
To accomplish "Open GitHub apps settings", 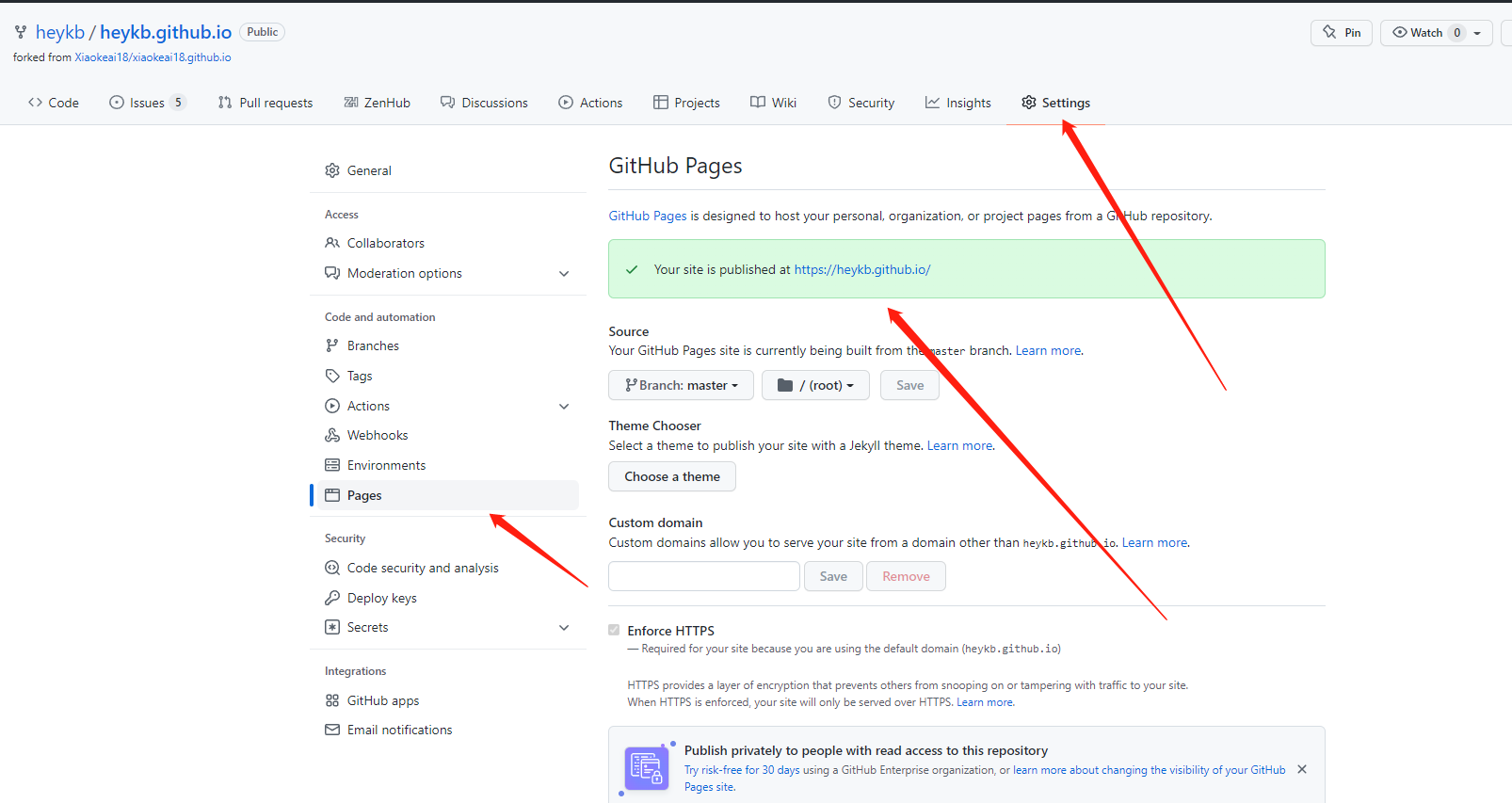I will 448,700.
